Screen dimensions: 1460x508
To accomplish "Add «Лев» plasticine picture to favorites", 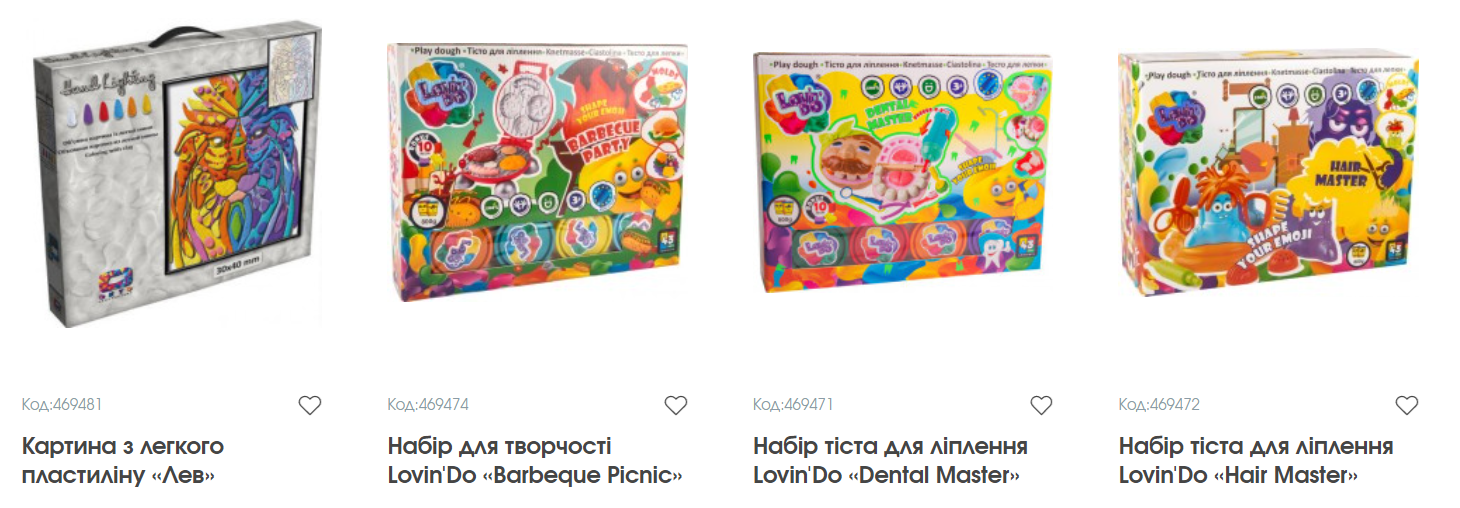I will [310, 405].
